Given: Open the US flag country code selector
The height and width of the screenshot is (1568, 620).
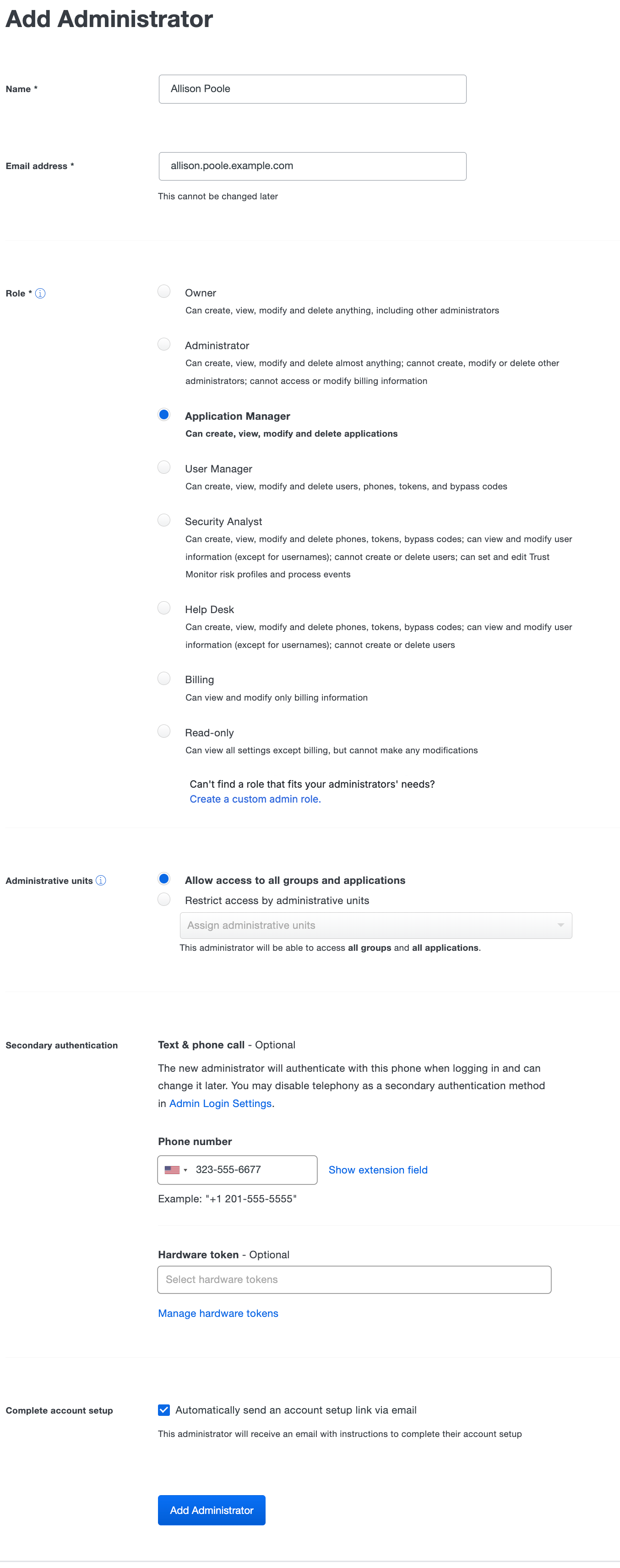Looking at the screenshot, I should click(x=176, y=1169).
